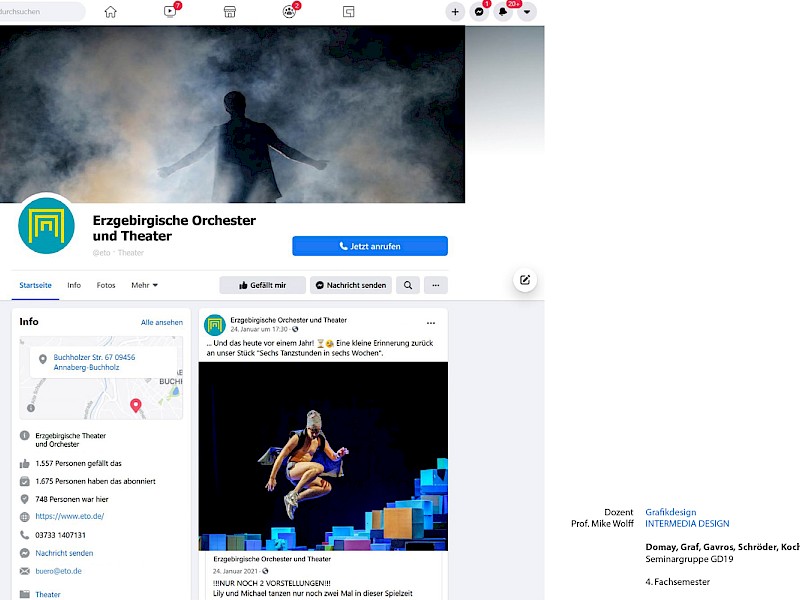The width and height of the screenshot is (800, 600).
Task: Click the category folder icon beside Theater
Action: click(24, 594)
